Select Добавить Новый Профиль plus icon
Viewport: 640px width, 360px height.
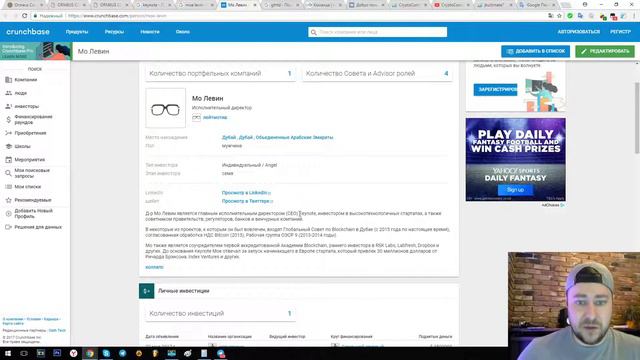9,213
